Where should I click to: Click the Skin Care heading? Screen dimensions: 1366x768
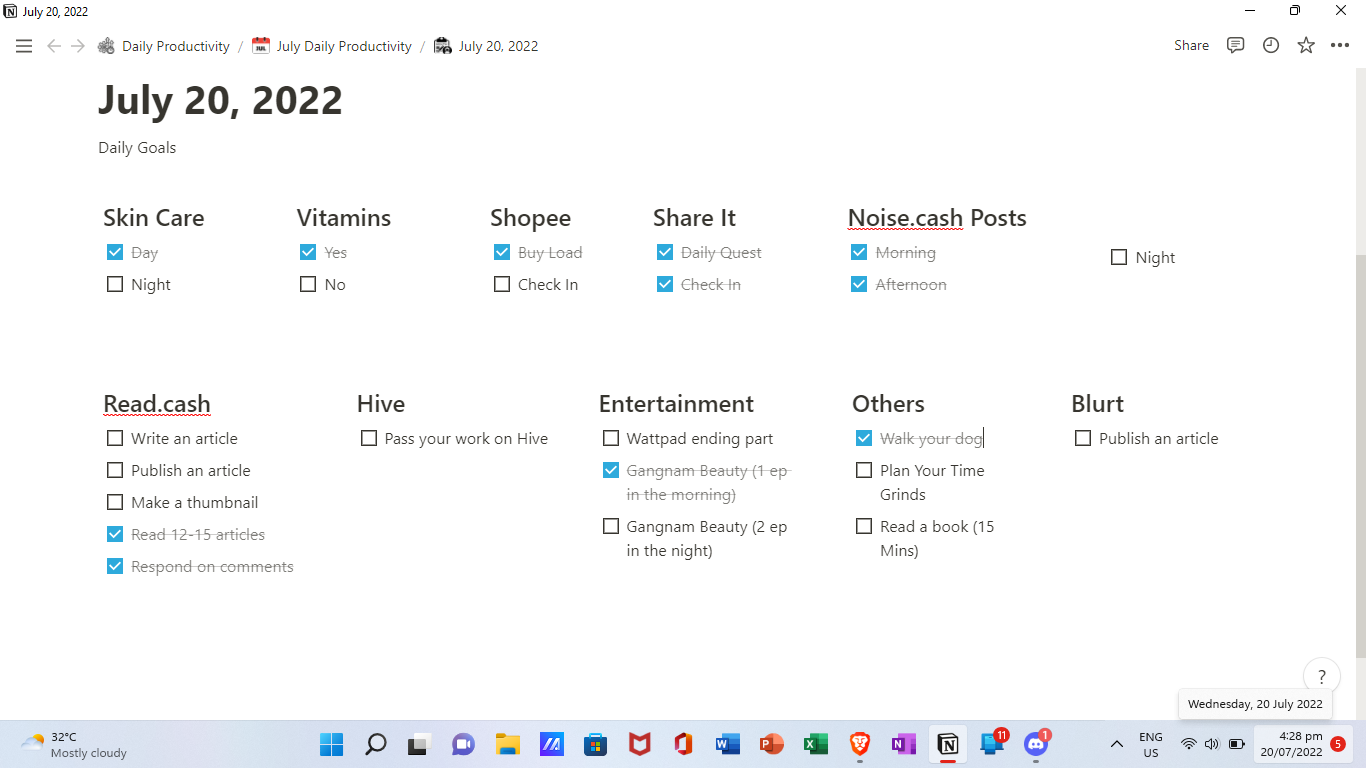pos(153,218)
